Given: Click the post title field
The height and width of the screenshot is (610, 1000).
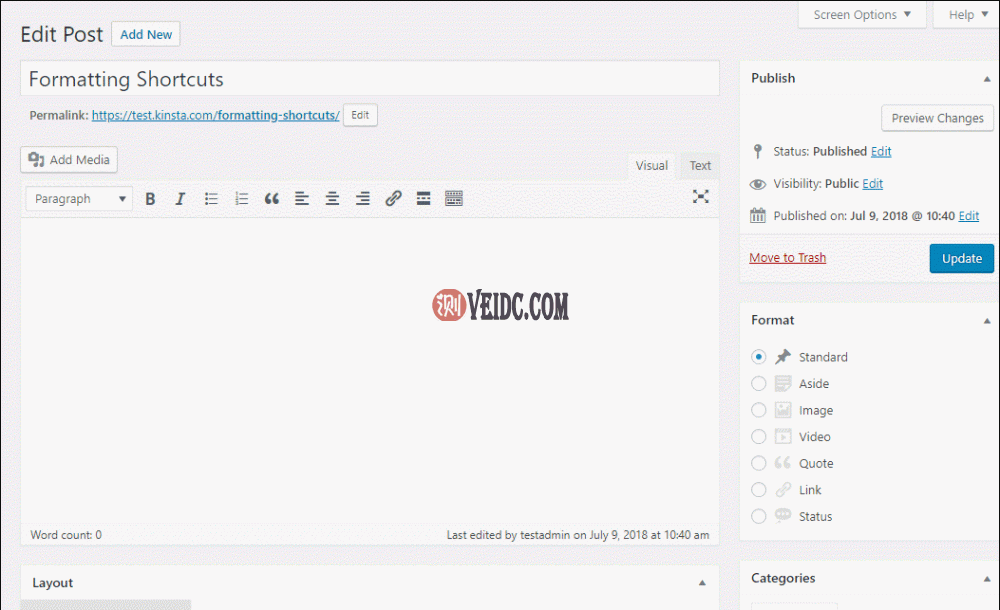Looking at the screenshot, I should (x=370, y=78).
